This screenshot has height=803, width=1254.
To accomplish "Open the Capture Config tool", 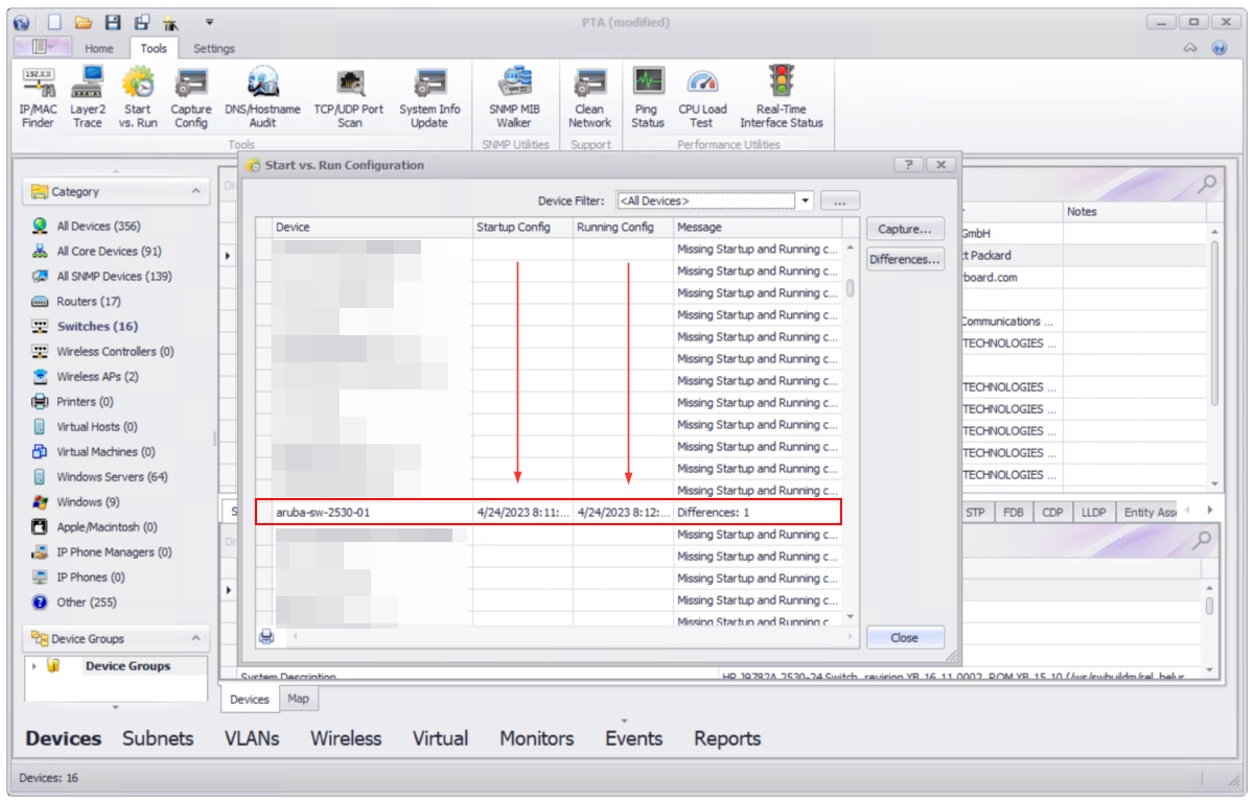I will [190, 95].
